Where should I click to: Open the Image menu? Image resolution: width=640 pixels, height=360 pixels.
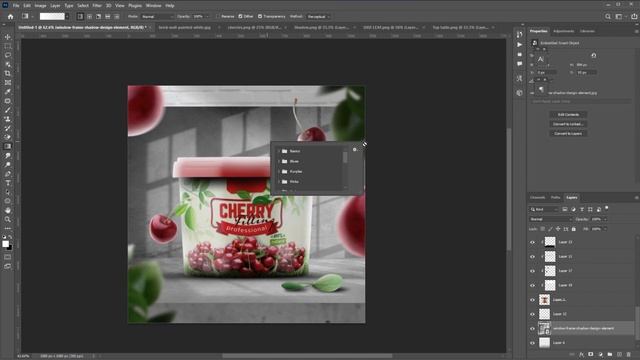coord(40,6)
